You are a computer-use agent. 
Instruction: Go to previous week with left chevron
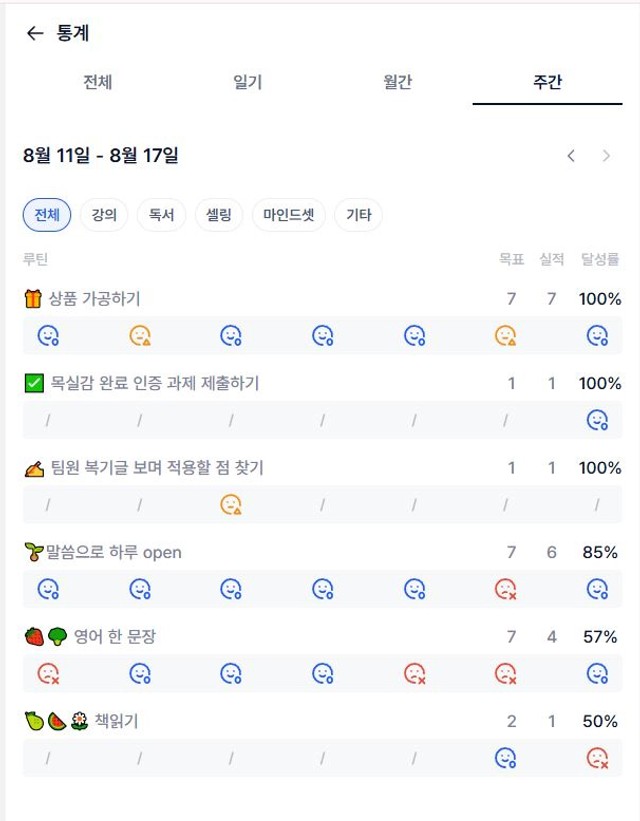[x=571, y=156]
